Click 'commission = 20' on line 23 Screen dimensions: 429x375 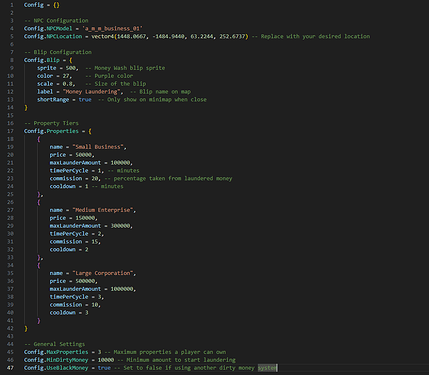(74, 179)
